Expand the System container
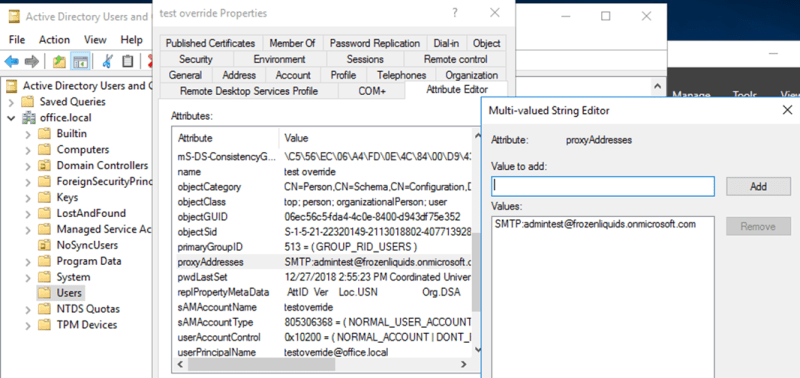This screenshot has height=378, width=800. point(29,277)
